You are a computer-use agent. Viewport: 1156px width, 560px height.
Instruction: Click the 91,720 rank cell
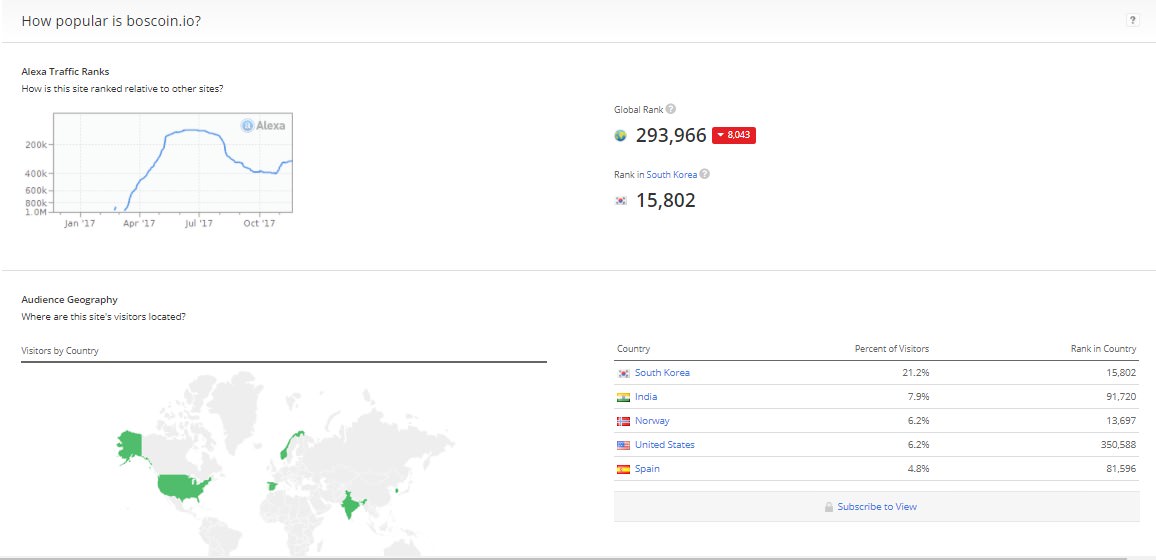[1121, 396]
